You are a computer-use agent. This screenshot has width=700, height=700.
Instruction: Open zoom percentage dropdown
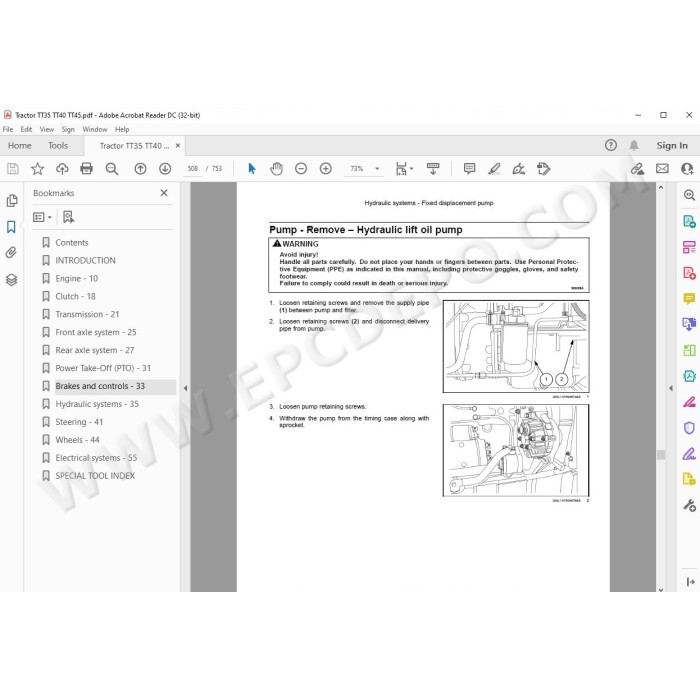click(377, 169)
